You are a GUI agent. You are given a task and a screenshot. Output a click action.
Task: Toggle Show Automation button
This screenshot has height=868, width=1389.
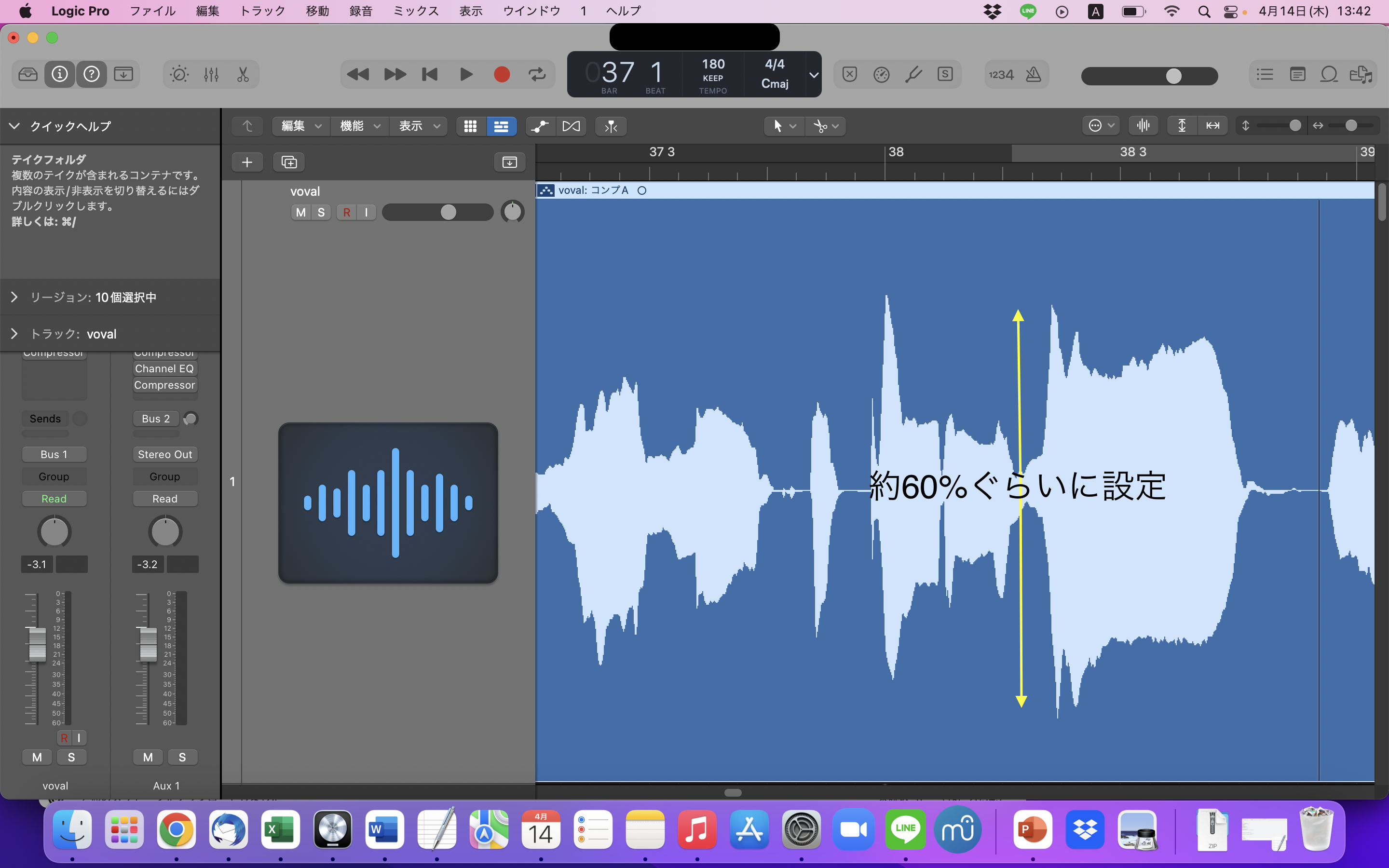pos(540,126)
